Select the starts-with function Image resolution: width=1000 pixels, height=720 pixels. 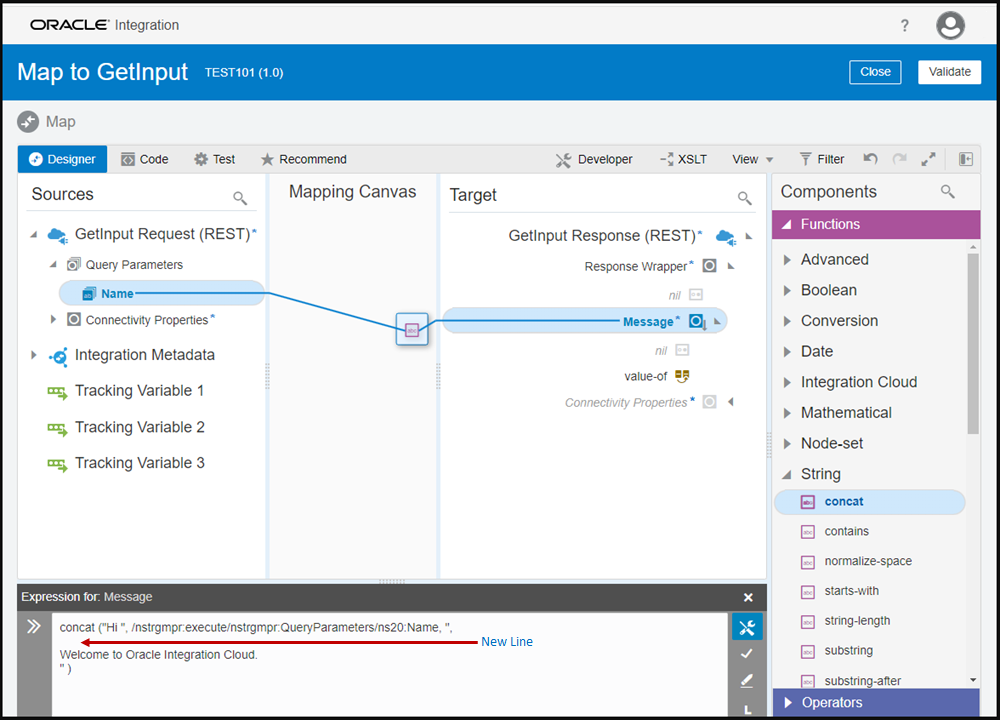(851, 591)
